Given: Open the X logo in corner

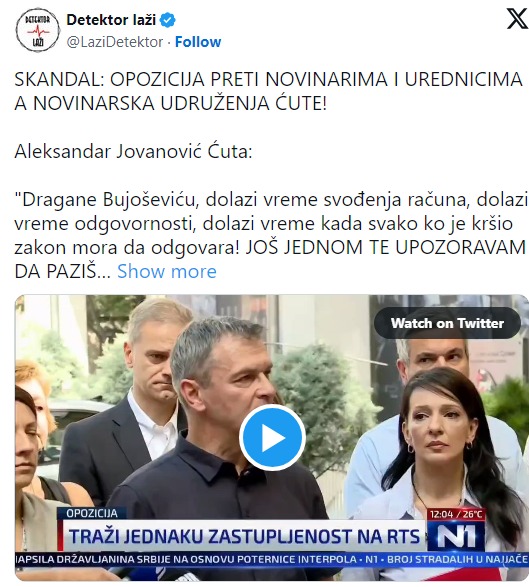Looking at the screenshot, I should (x=517, y=19).
